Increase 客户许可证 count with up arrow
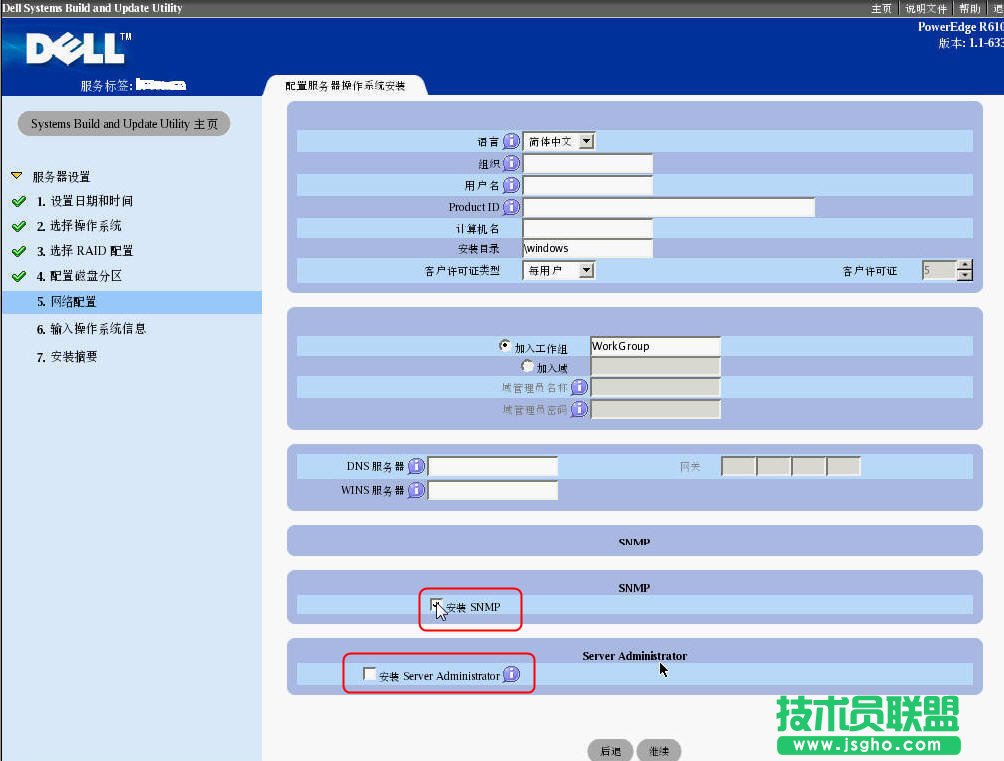This screenshot has width=1004, height=761. pyautogui.click(x=964, y=264)
